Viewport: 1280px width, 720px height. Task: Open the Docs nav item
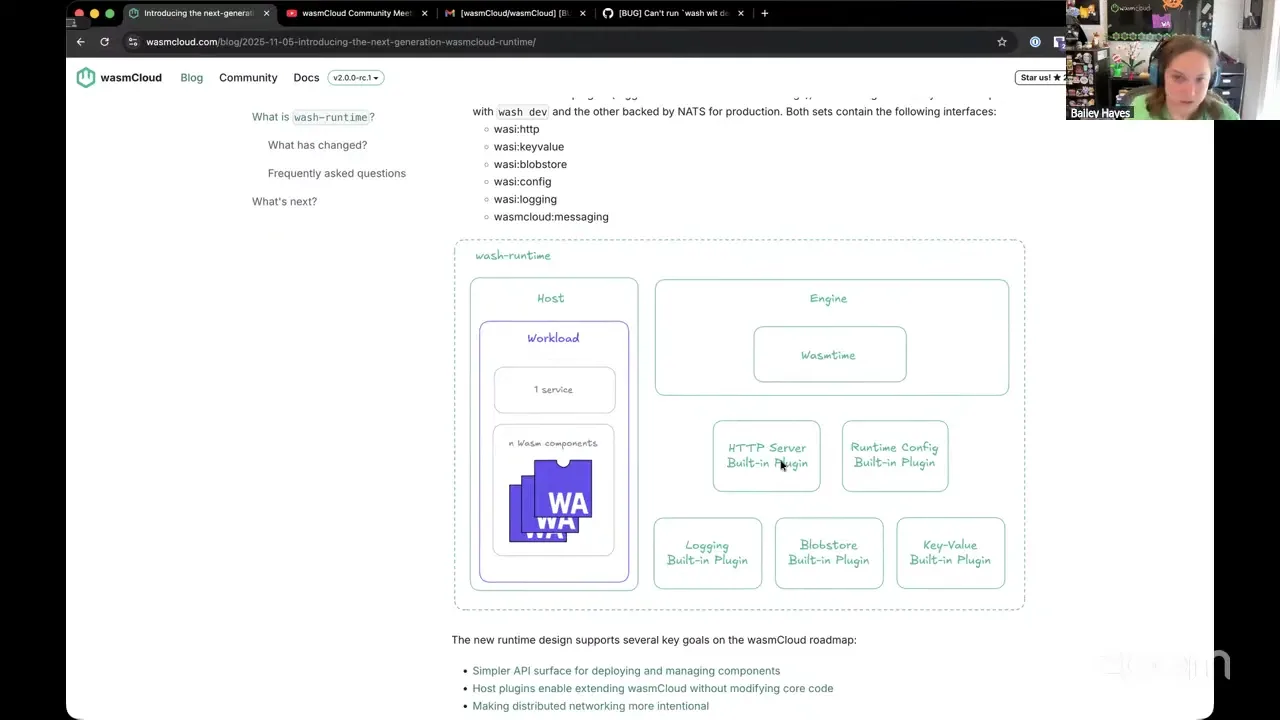coord(306,77)
